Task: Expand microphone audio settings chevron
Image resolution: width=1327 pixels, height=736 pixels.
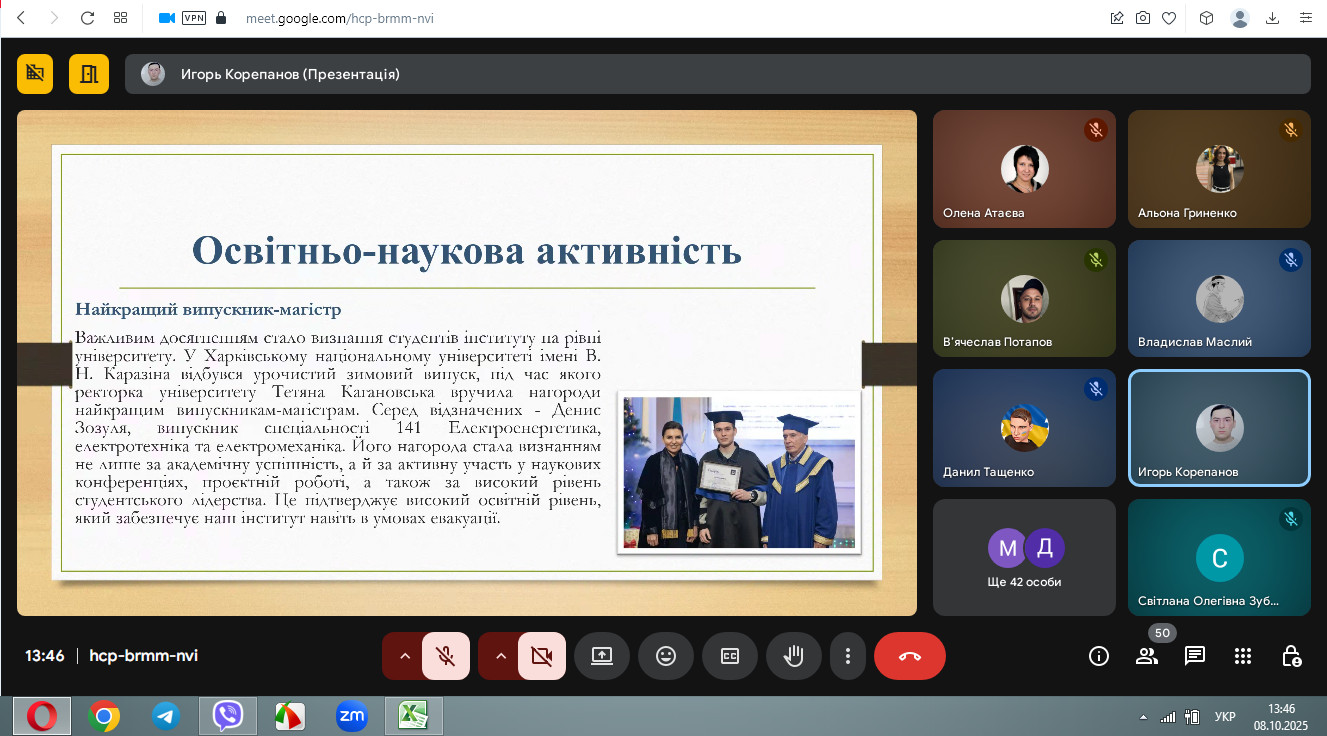Action: point(405,656)
